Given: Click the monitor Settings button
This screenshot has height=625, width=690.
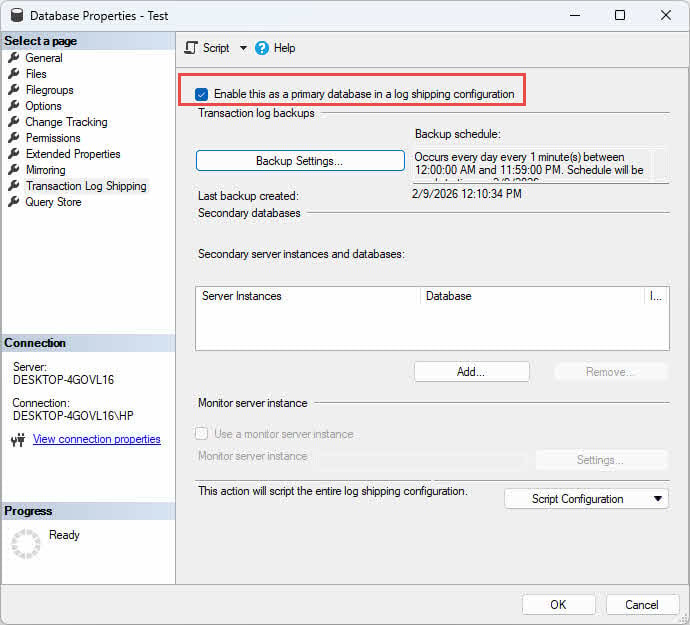Looking at the screenshot, I should (x=602, y=460).
